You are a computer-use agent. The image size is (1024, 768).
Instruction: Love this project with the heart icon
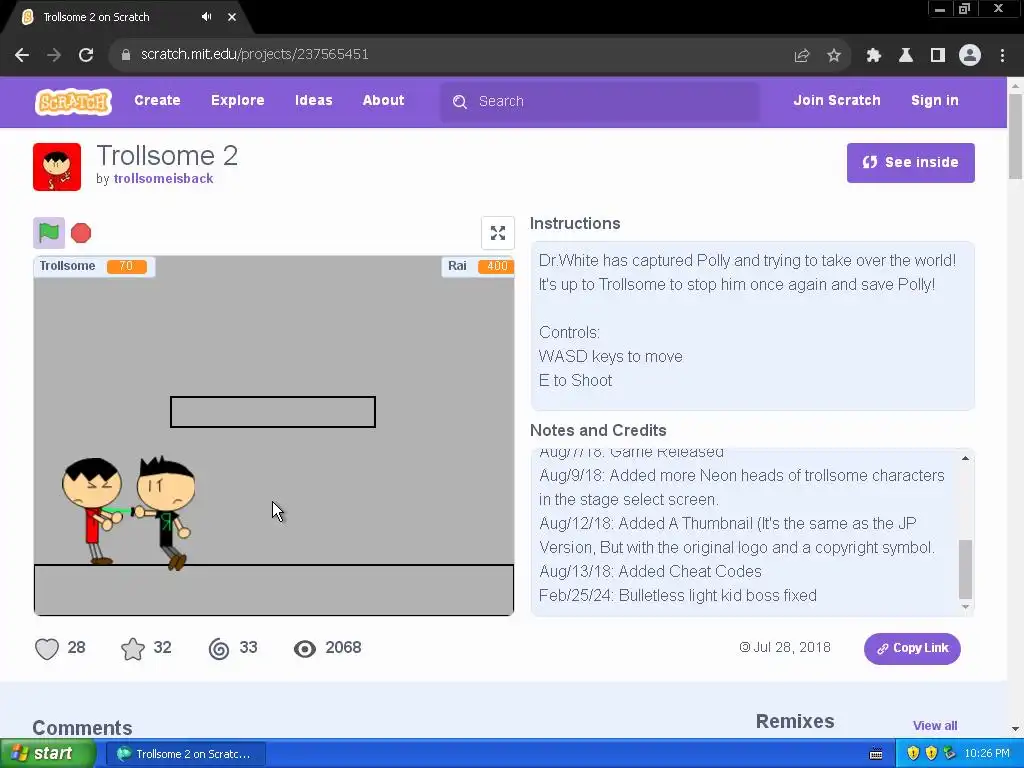[x=47, y=648]
